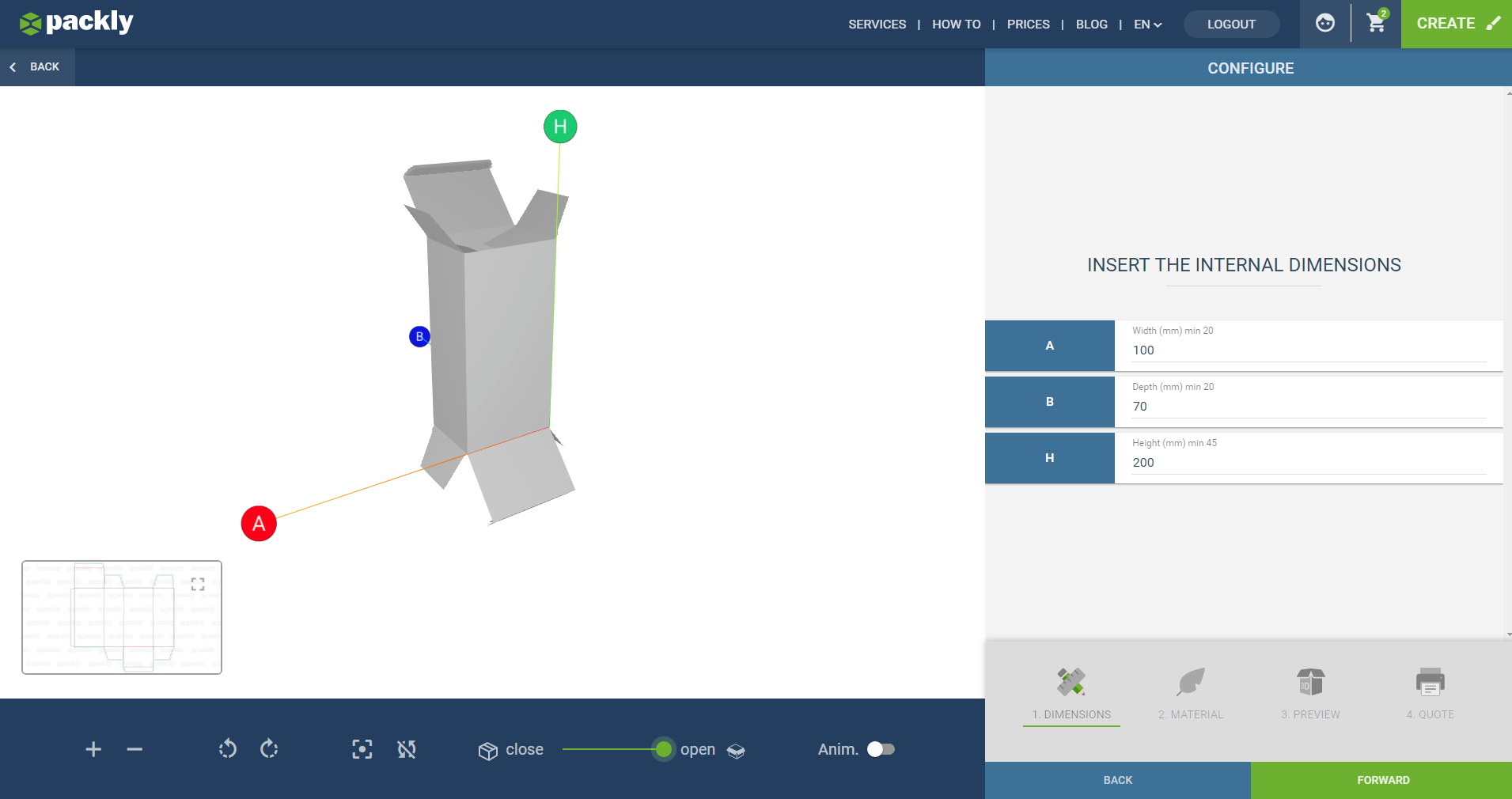Open the HOW TO menu
1512x799 pixels.
coord(956,25)
